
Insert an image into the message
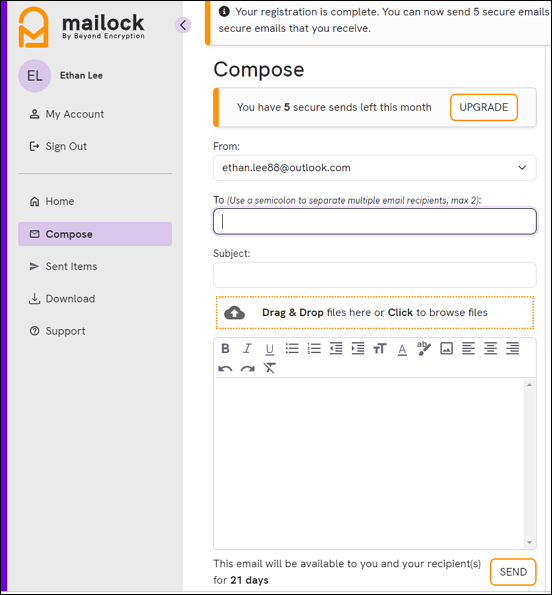pos(446,348)
